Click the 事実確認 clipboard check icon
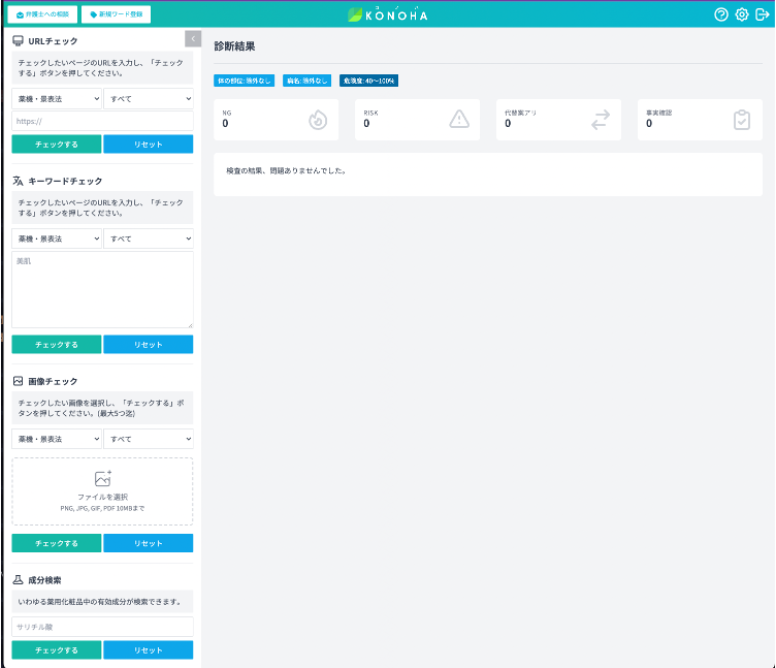Image resolution: width=776 pixels, height=668 pixels. click(741, 120)
